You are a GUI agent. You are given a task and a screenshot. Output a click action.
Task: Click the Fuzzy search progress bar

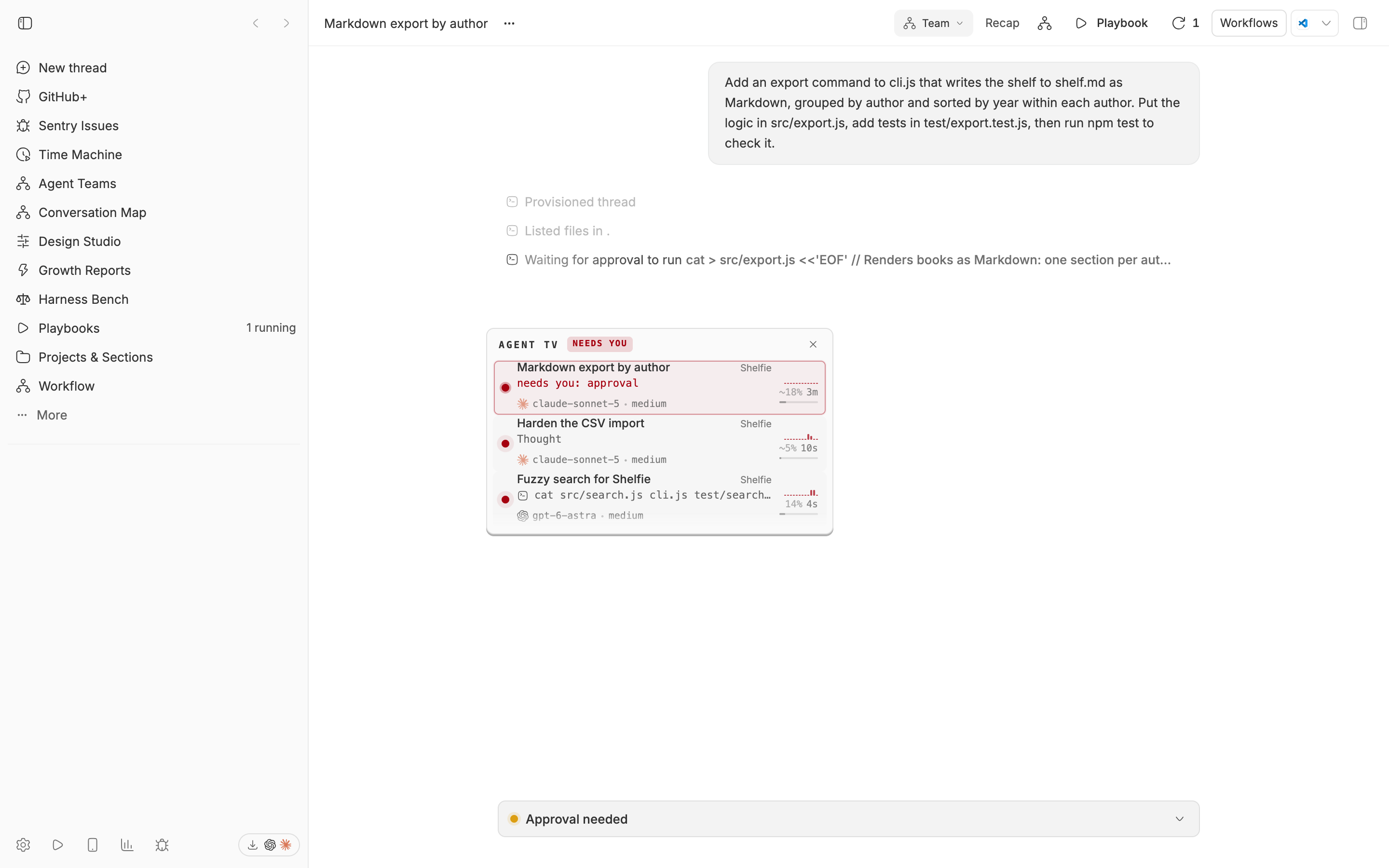coord(798,514)
